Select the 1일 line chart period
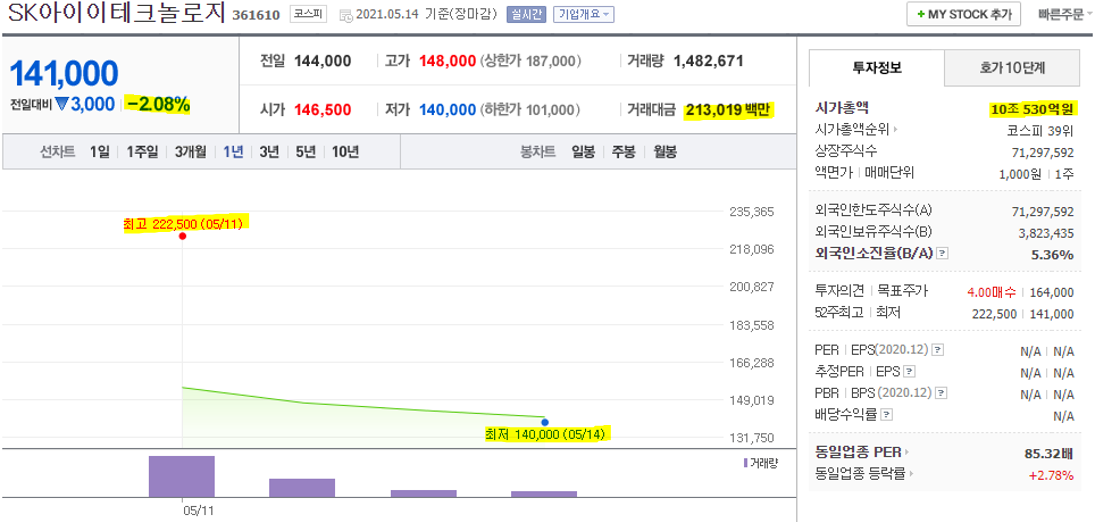This screenshot has height=522, width=1094. (x=99, y=151)
